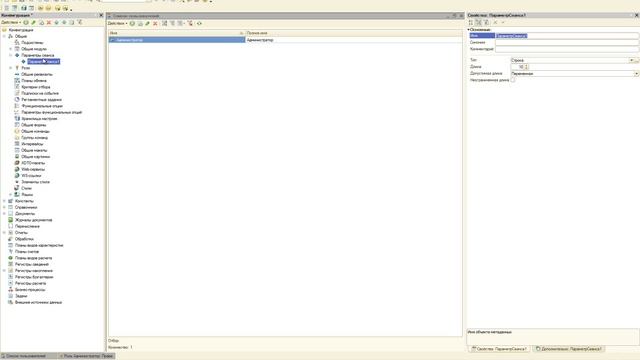Click WS-ссылки icon in tree
Image resolution: width=640 pixels, height=360 pixels.
17,176
